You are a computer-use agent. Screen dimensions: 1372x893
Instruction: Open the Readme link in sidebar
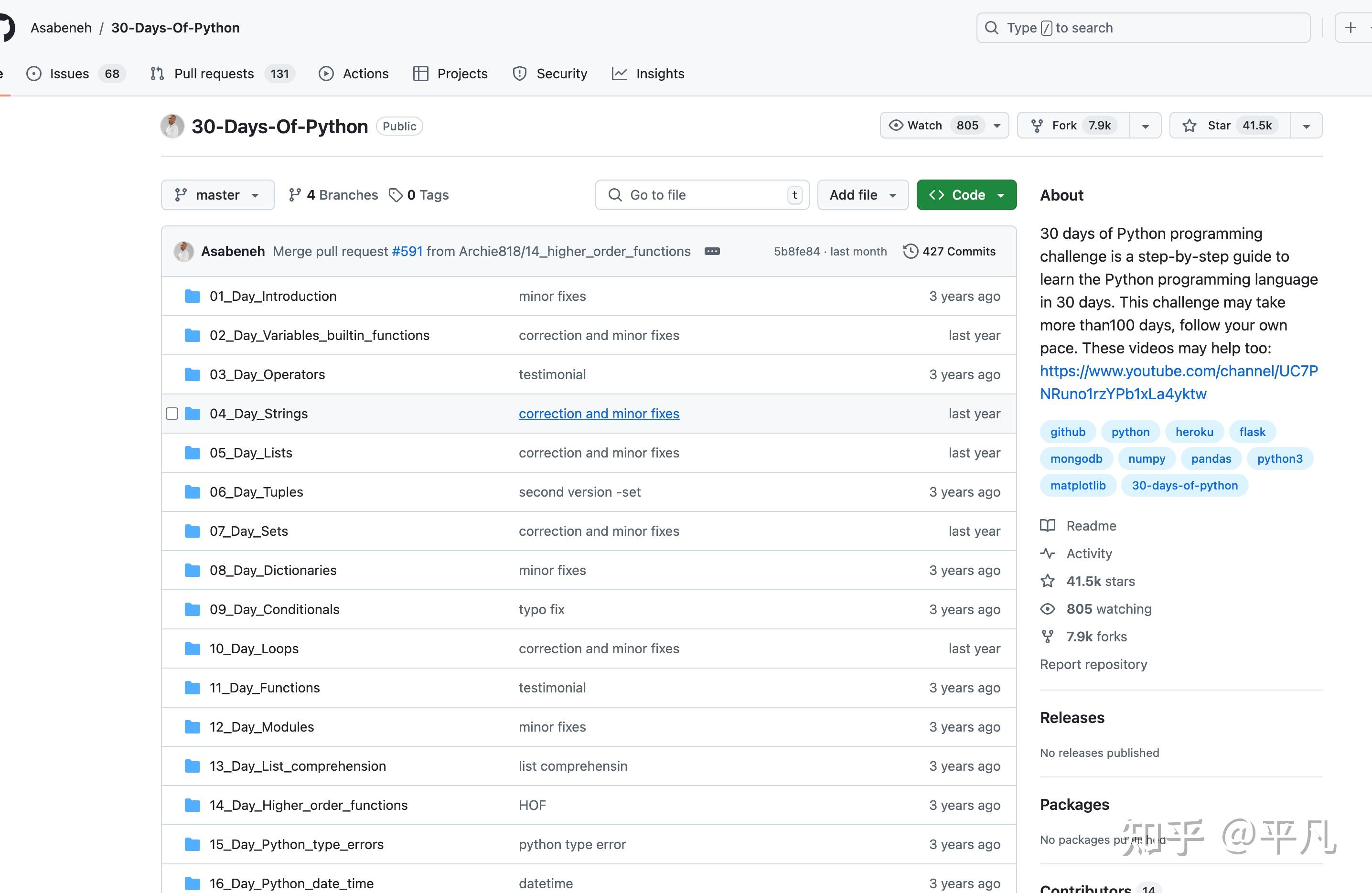1079,526
